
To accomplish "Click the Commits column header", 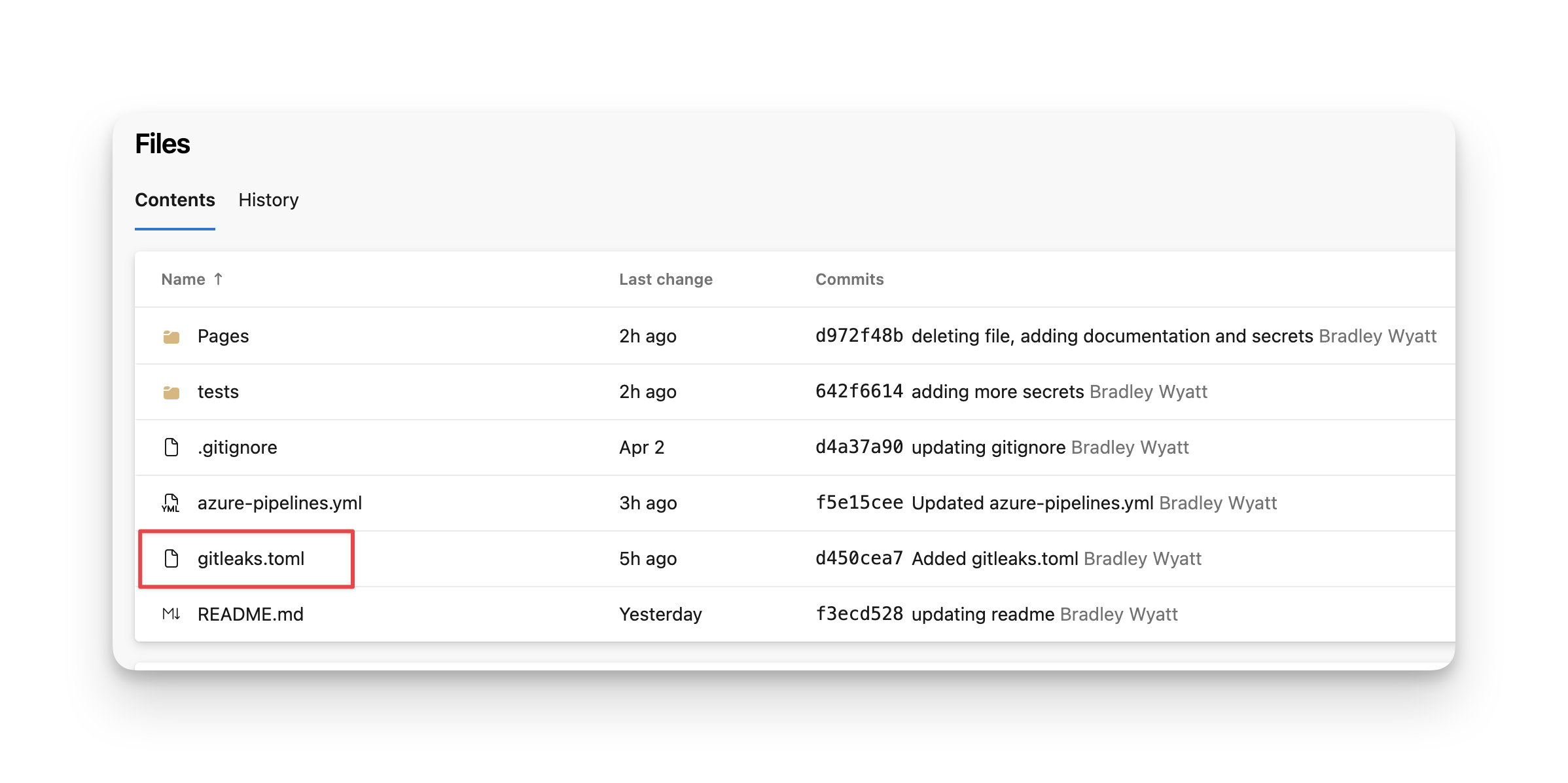I will [x=849, y=279].
